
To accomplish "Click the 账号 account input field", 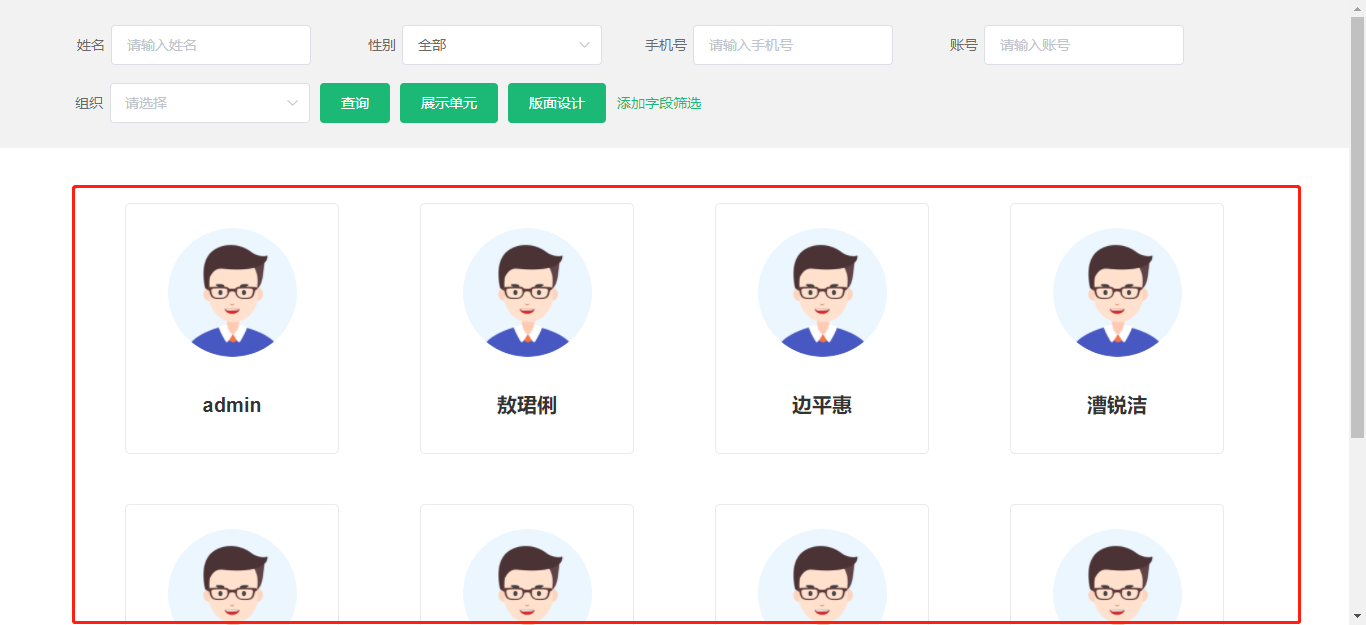I will tap(1084, 45).
